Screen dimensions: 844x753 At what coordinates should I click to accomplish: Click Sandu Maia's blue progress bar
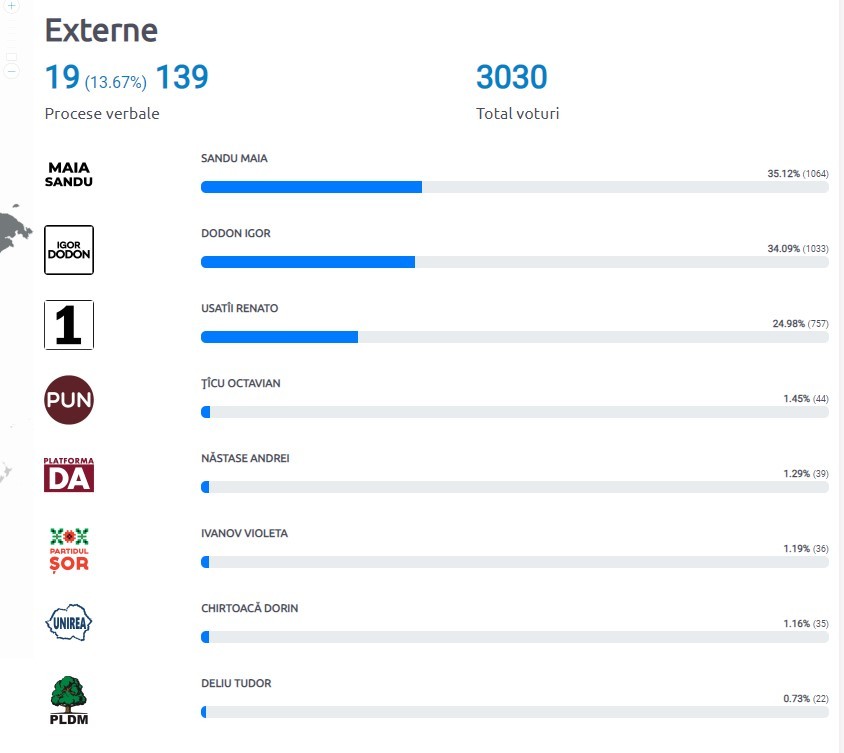click(311, 187)
